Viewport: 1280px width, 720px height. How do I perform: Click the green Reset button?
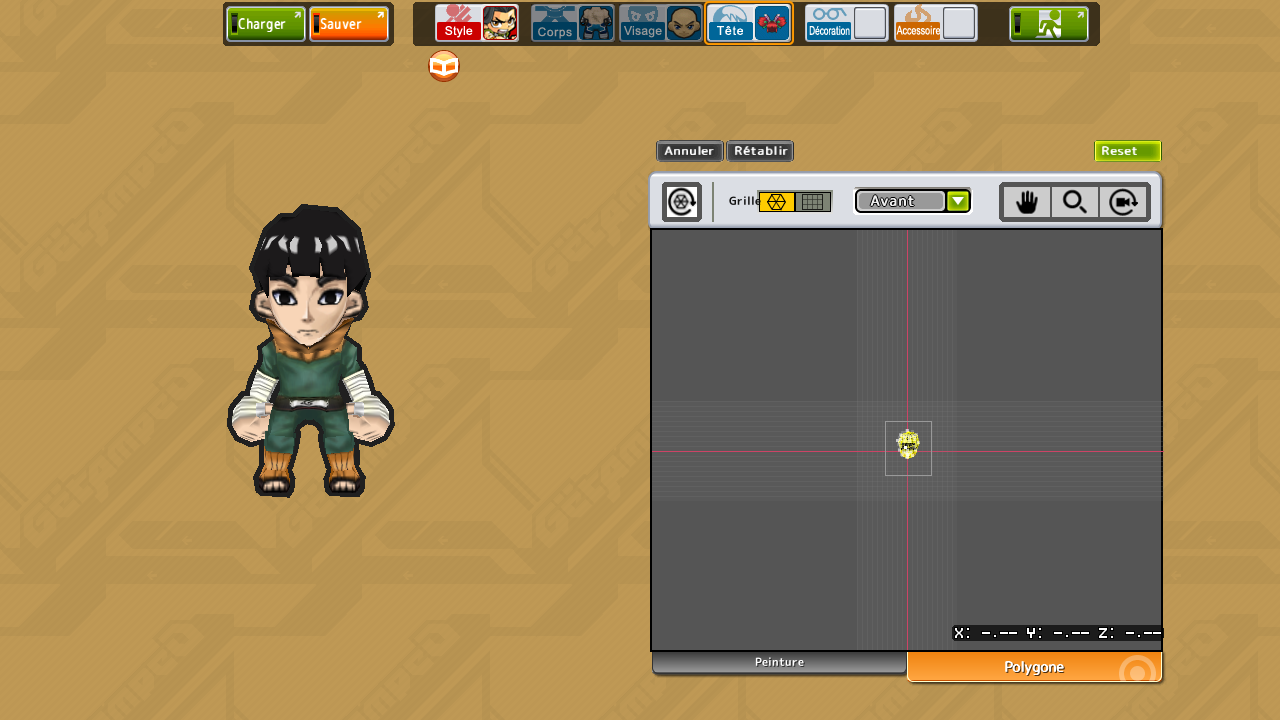[x=1128, y=151]
